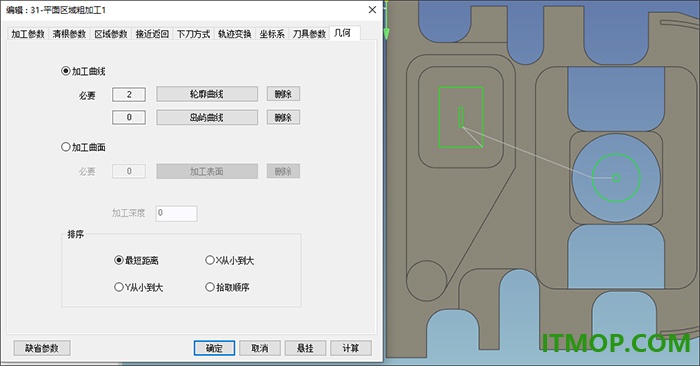Switch to the 接近返回 tab
The width and height of the screenshot is (700, 366).
coord(152,34)
